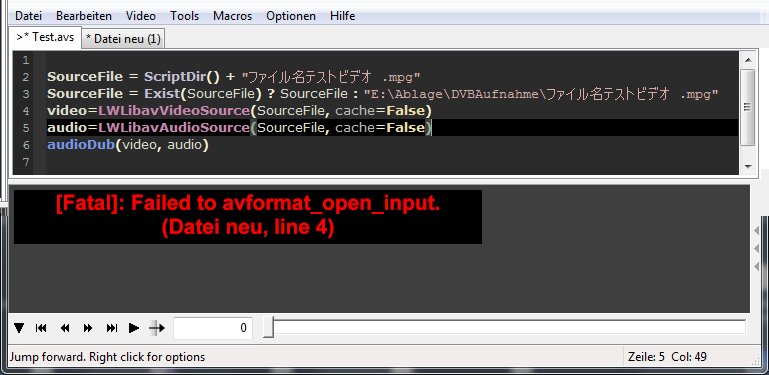Open the Optionen menu
The image size is (769, 375).
point(291,16)
